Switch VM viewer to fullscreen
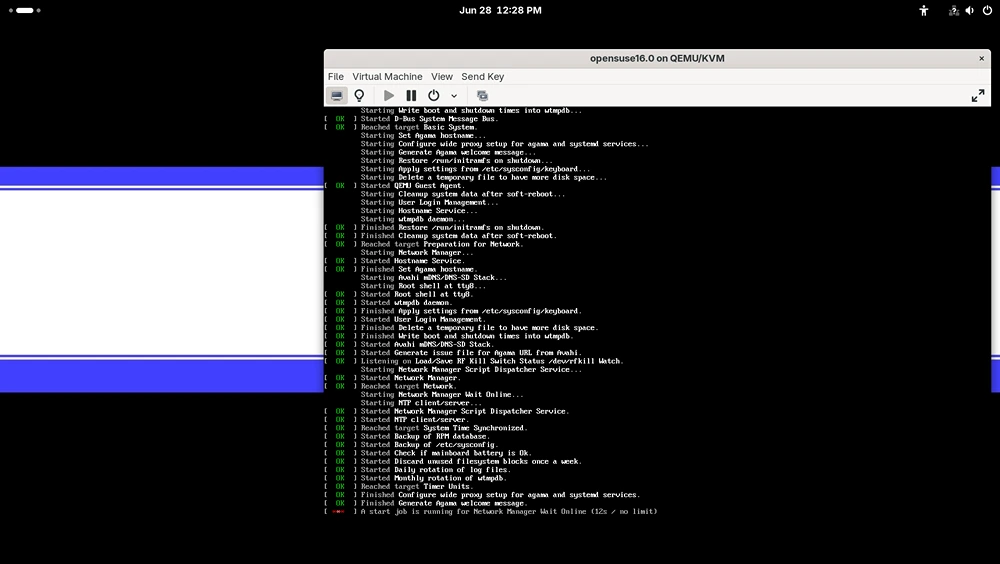Image resolution: width=1000 pixels, height=564 pixels. [x=978, y=96]
